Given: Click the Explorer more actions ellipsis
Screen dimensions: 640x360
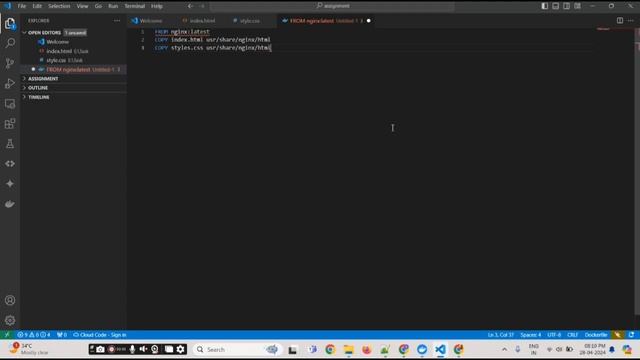Looking at the screenshot, I should click(x=117, y=20).
